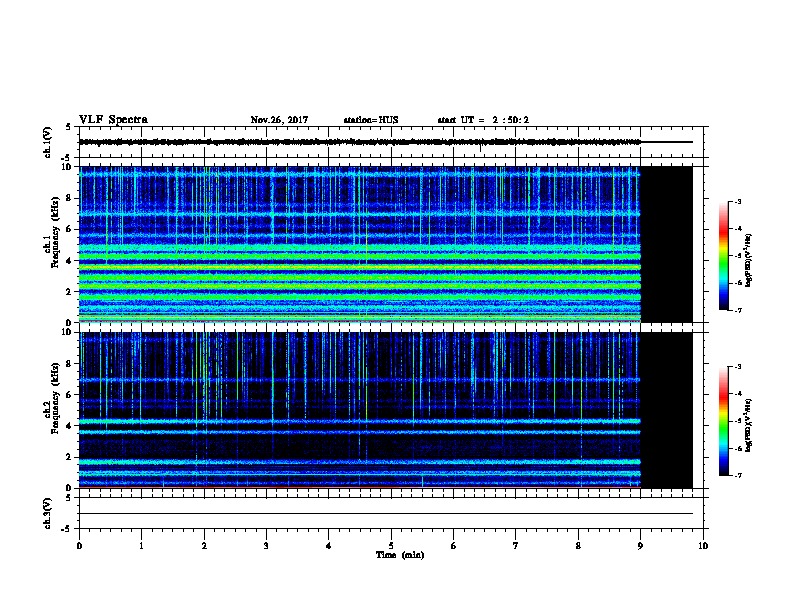The image size is (792, 612).
Task: Click the 'ch.1(V)' waveform axis label
Action: [x=47, y=142]
